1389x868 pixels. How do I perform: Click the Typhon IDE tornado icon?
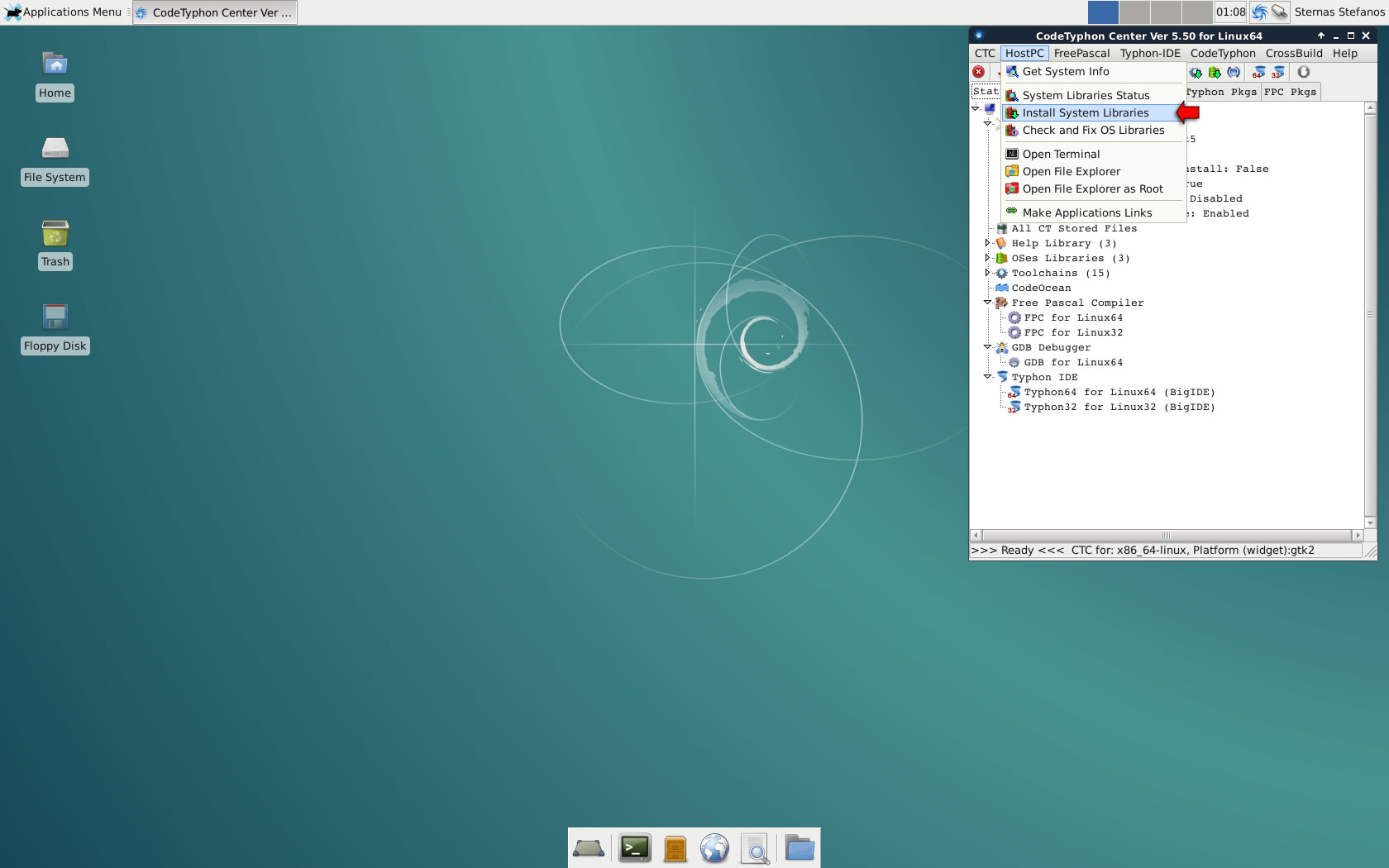click(x=1001, y=377)
